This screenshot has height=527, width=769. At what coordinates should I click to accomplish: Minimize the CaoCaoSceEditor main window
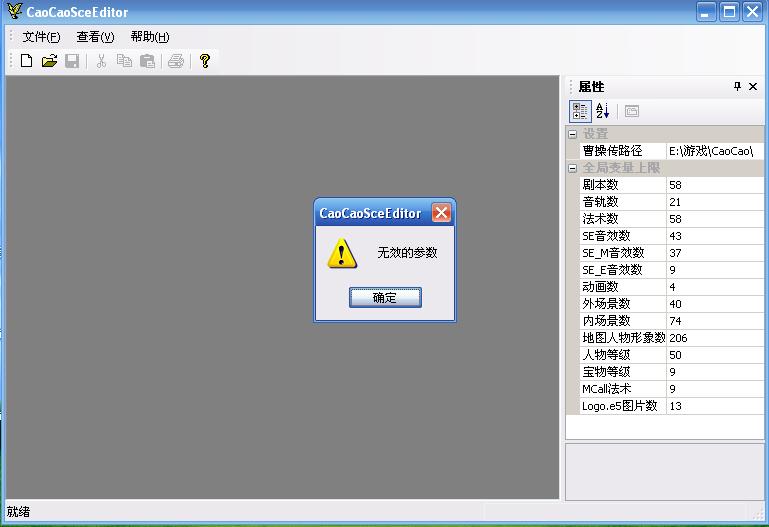coord(706,12)
